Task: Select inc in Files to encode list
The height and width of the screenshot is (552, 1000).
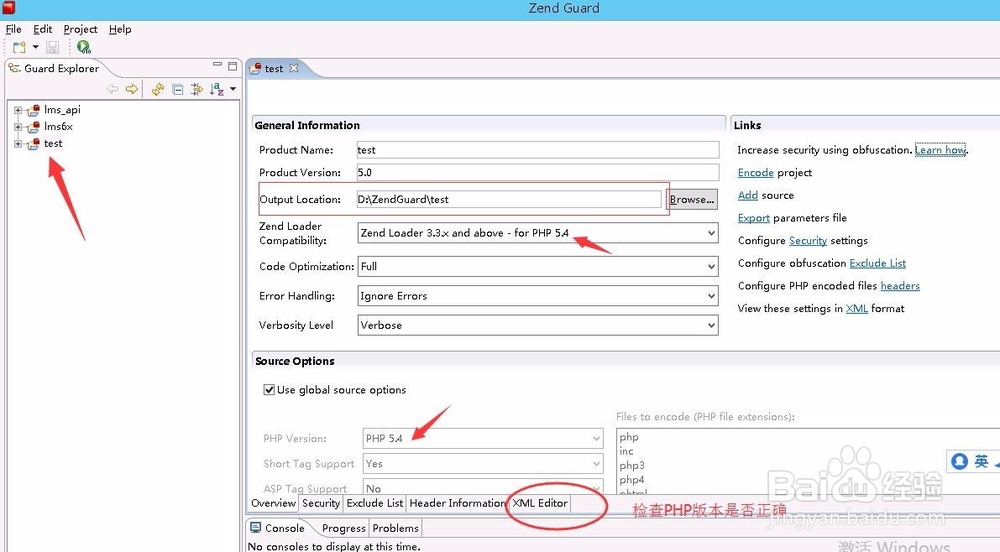Action: point(626,451)
